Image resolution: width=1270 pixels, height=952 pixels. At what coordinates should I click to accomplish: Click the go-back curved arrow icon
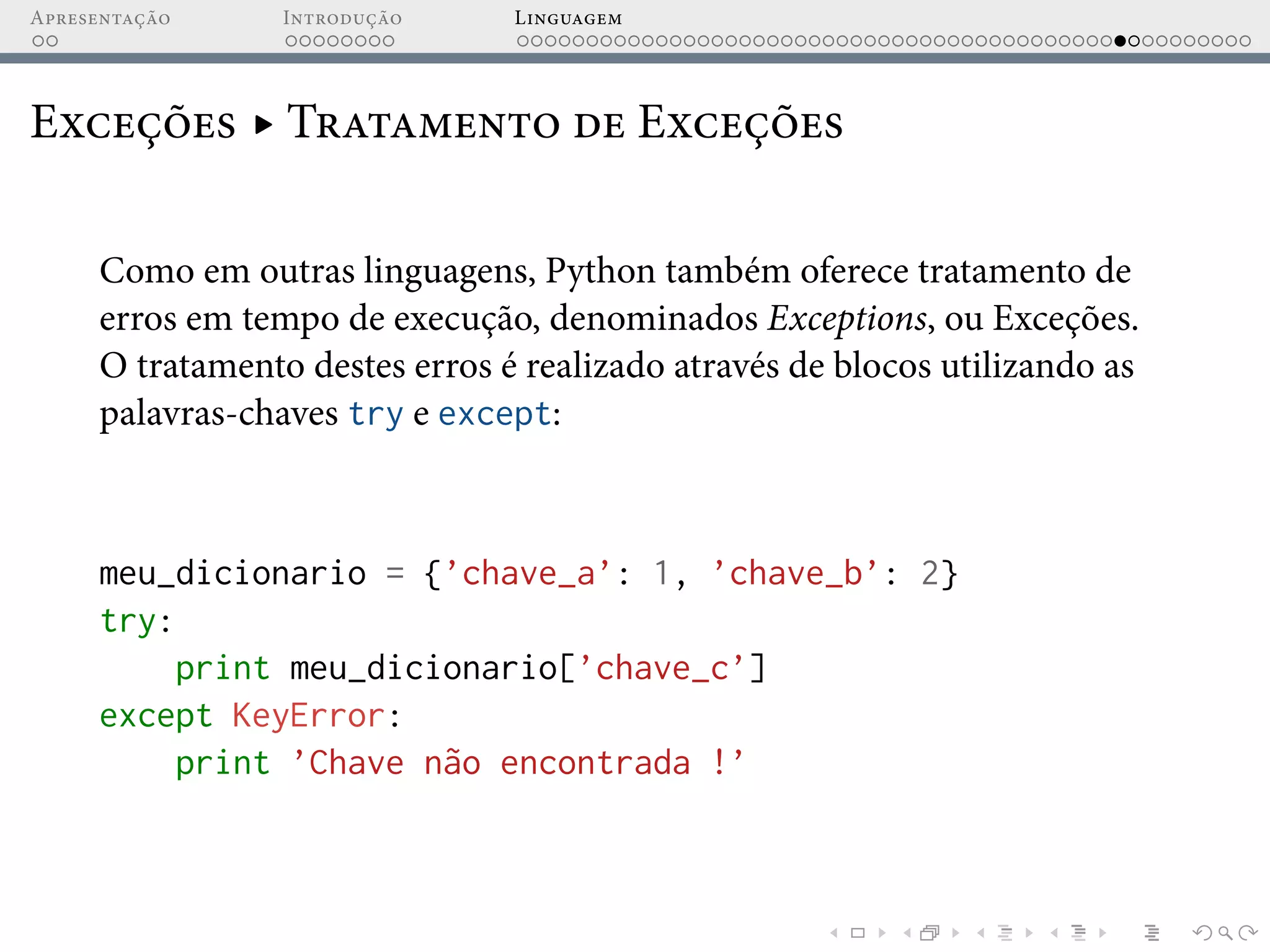tap(1202, 933)
